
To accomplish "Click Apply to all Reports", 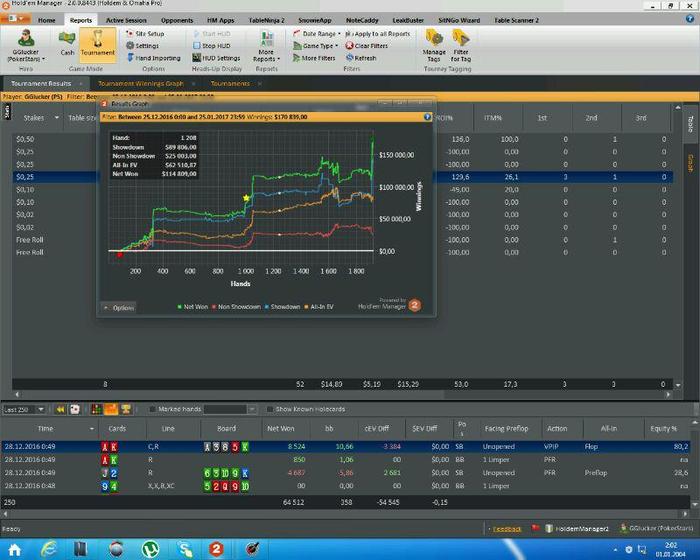I will click(x=378, y=33).
